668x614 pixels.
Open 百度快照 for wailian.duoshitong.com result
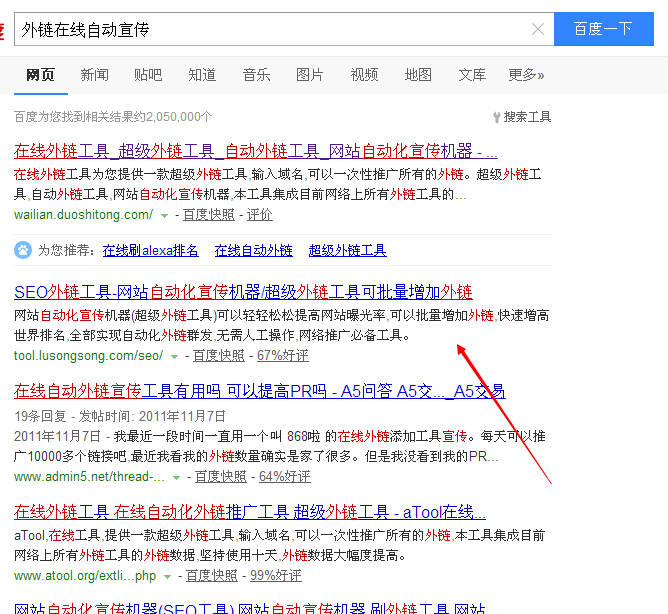[x=209, y=214]
